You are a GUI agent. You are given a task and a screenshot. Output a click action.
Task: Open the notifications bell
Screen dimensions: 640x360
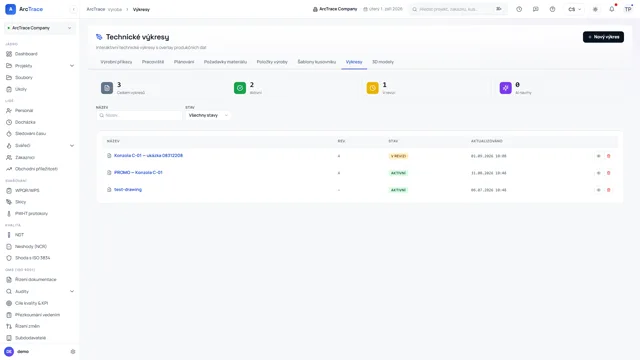click(611, 9)
